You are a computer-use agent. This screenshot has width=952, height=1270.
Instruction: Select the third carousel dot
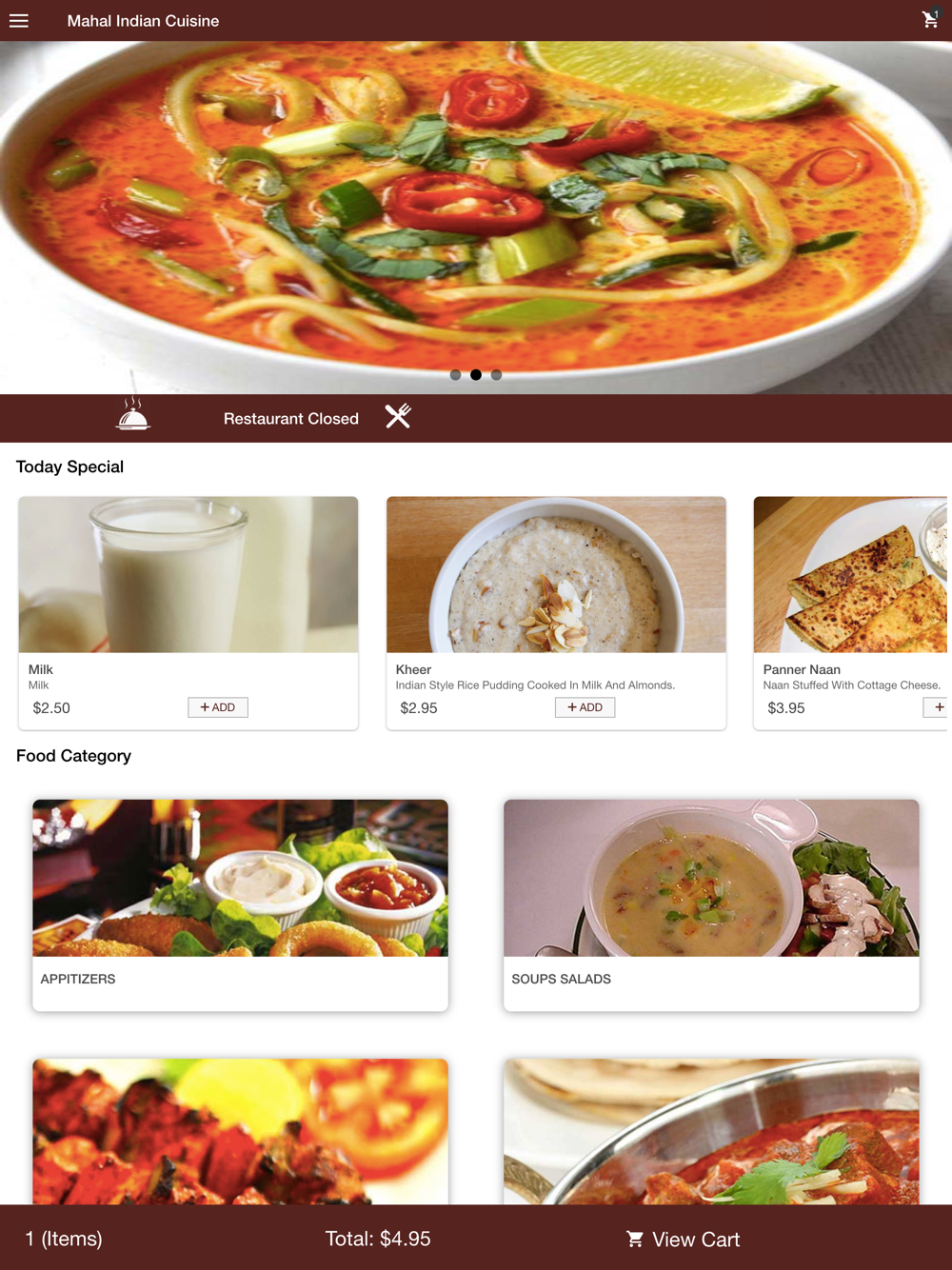pyautogui.click(x=496, y=375)
